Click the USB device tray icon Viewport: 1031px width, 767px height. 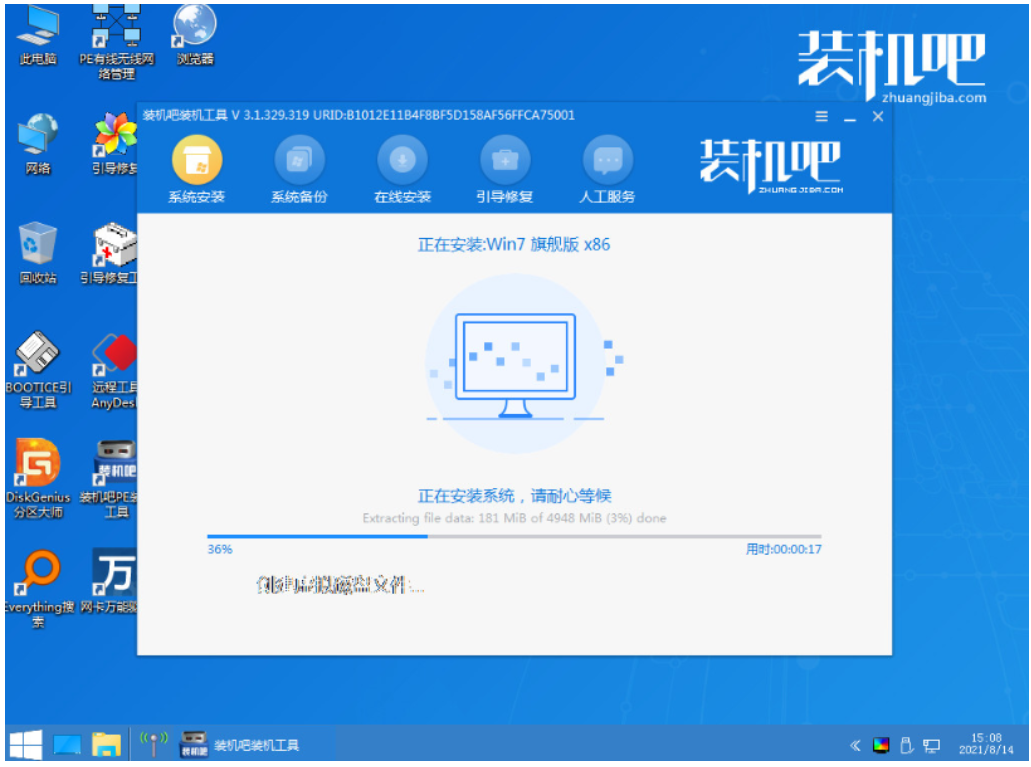tap(906, 745)
